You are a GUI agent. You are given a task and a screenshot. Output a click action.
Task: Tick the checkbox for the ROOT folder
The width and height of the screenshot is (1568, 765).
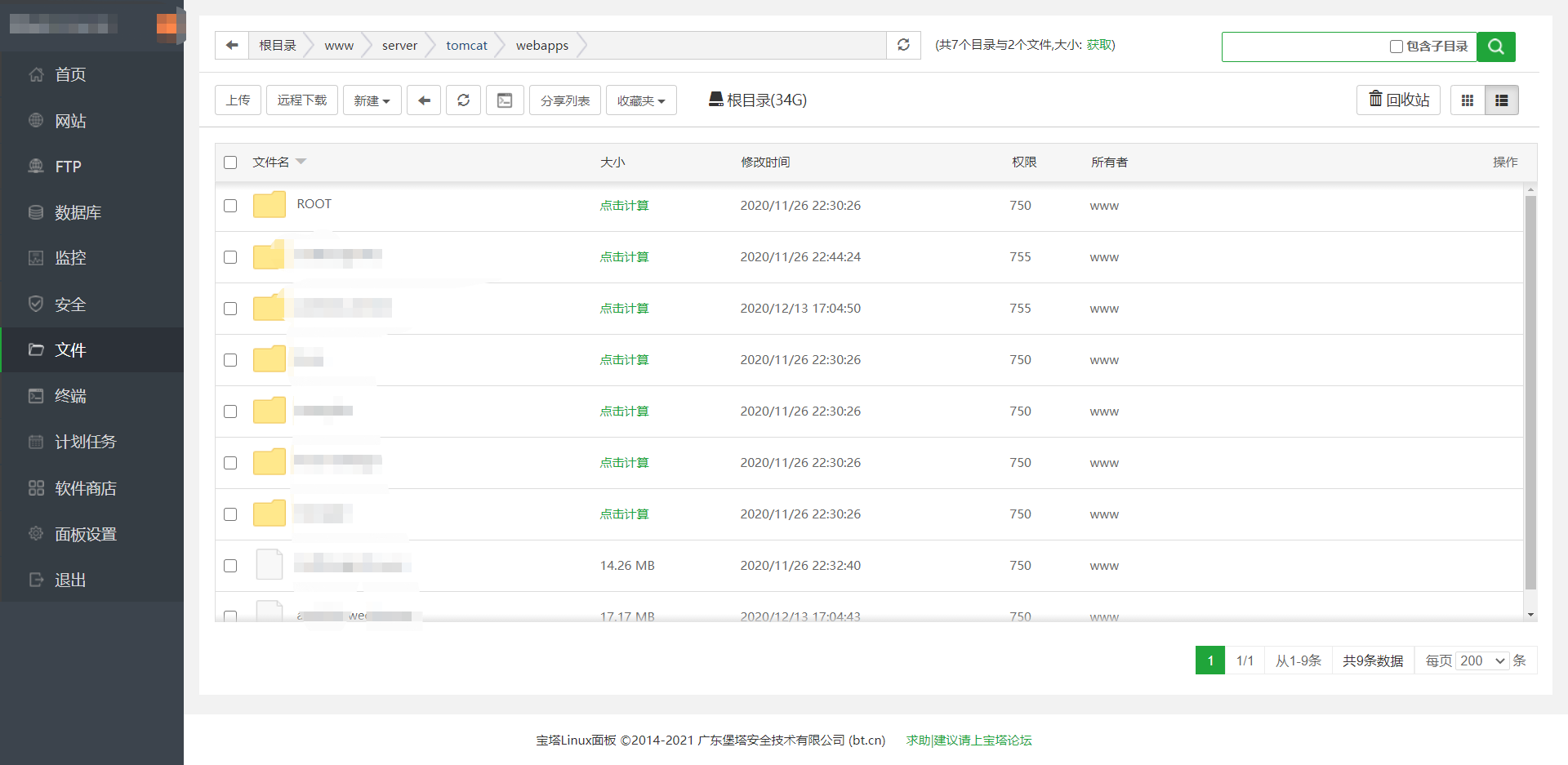coord(230,206)
